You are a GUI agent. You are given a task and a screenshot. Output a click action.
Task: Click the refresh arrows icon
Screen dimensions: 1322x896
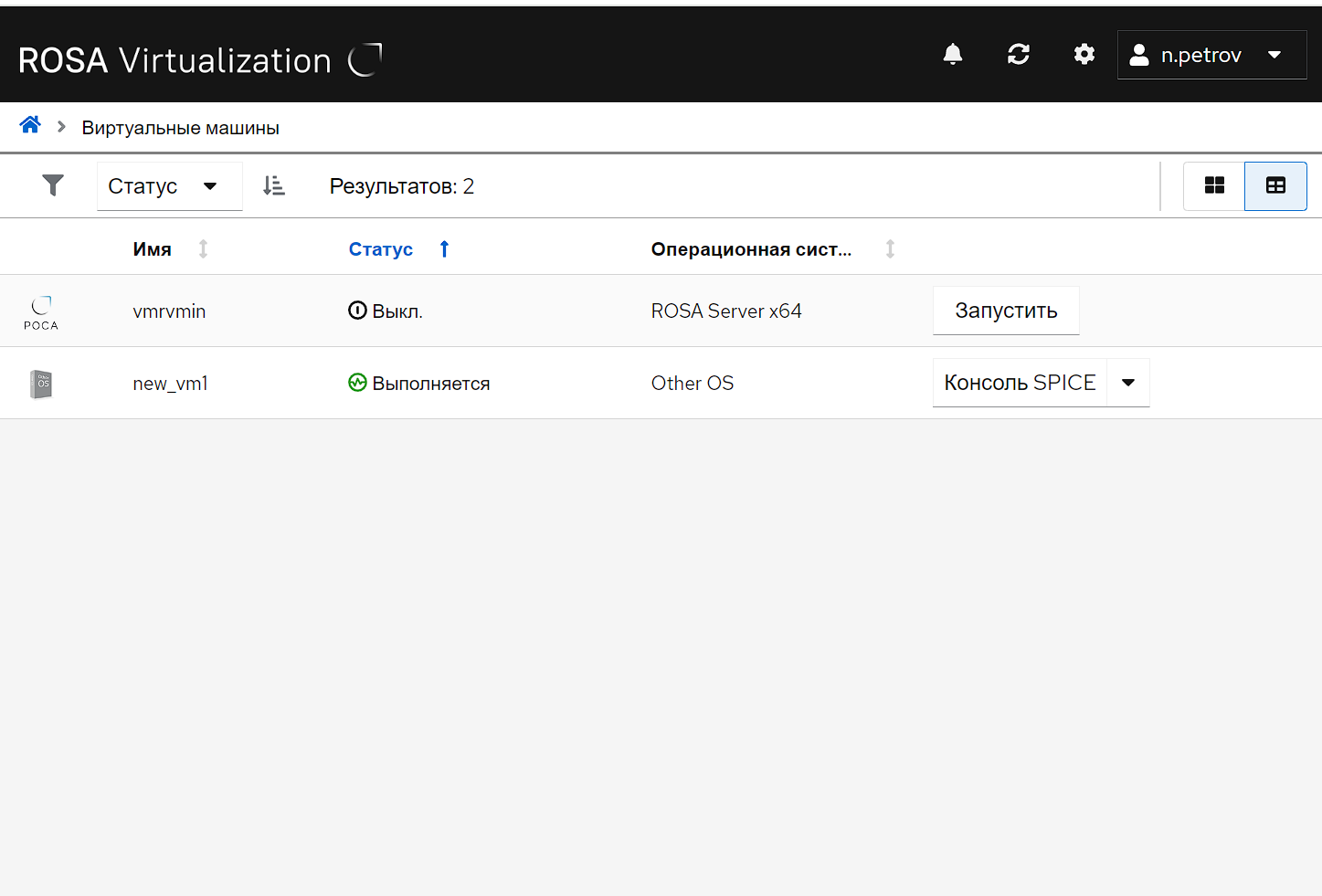[1018, 55]
